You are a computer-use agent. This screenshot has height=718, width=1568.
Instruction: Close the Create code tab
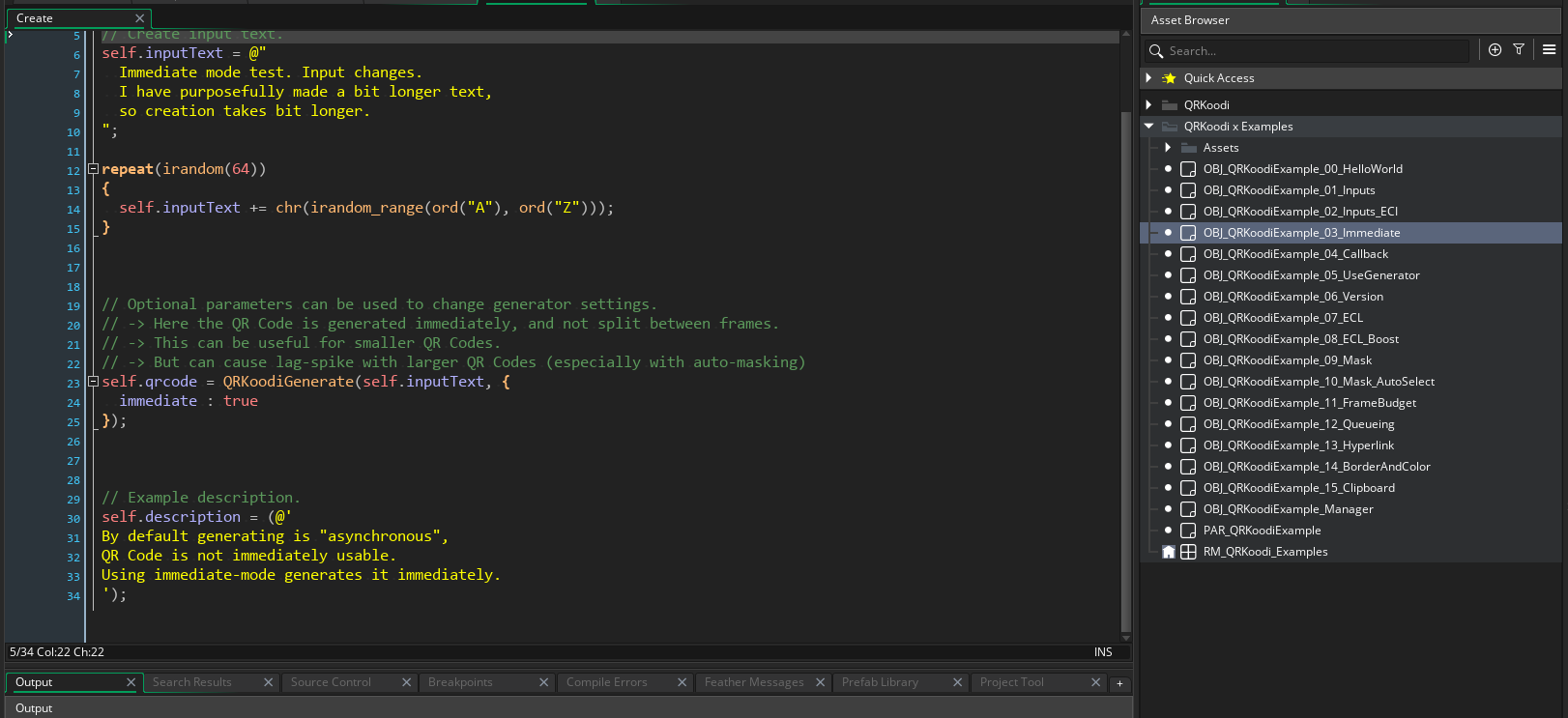click(139, 18)
